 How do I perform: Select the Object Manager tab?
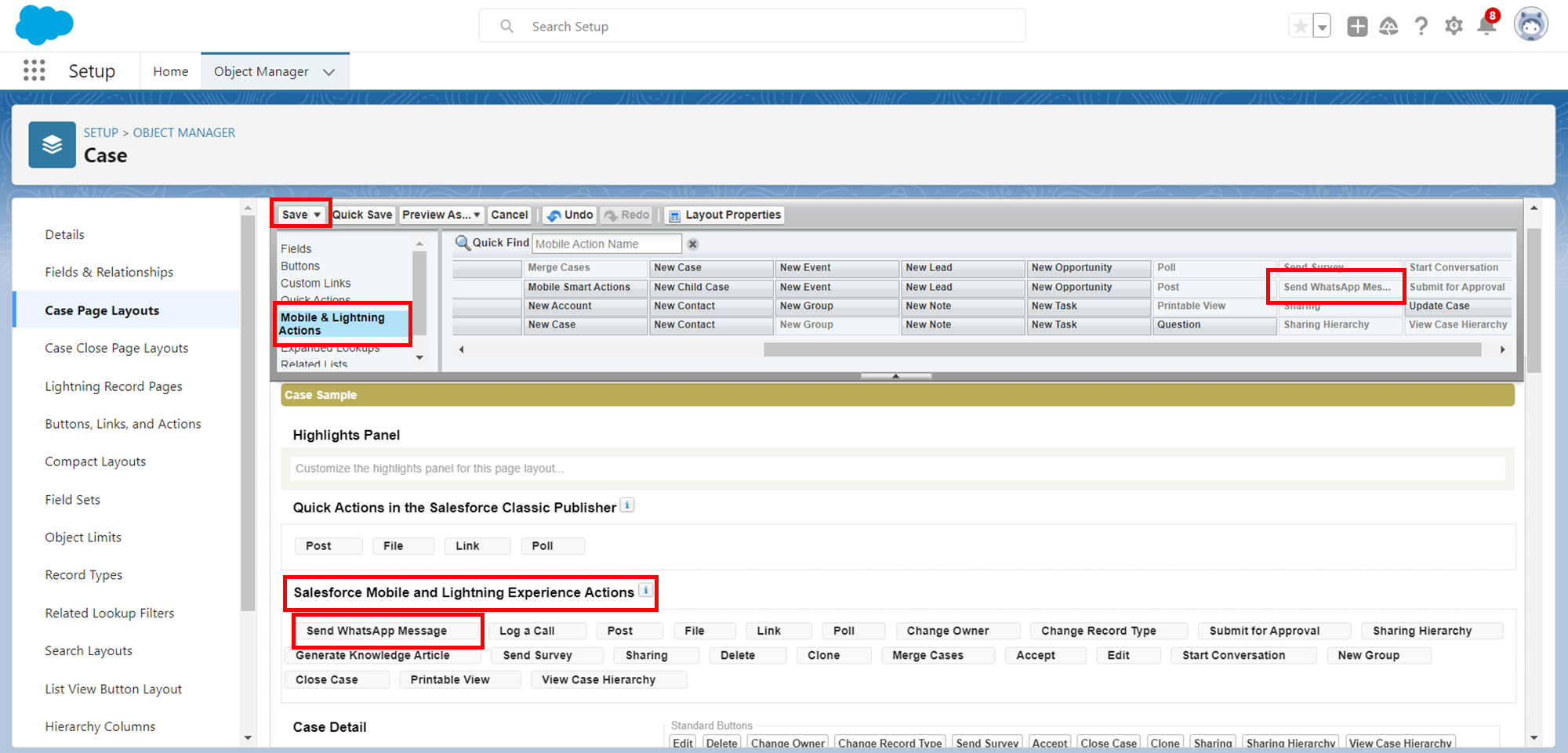[x=261, y=71]
